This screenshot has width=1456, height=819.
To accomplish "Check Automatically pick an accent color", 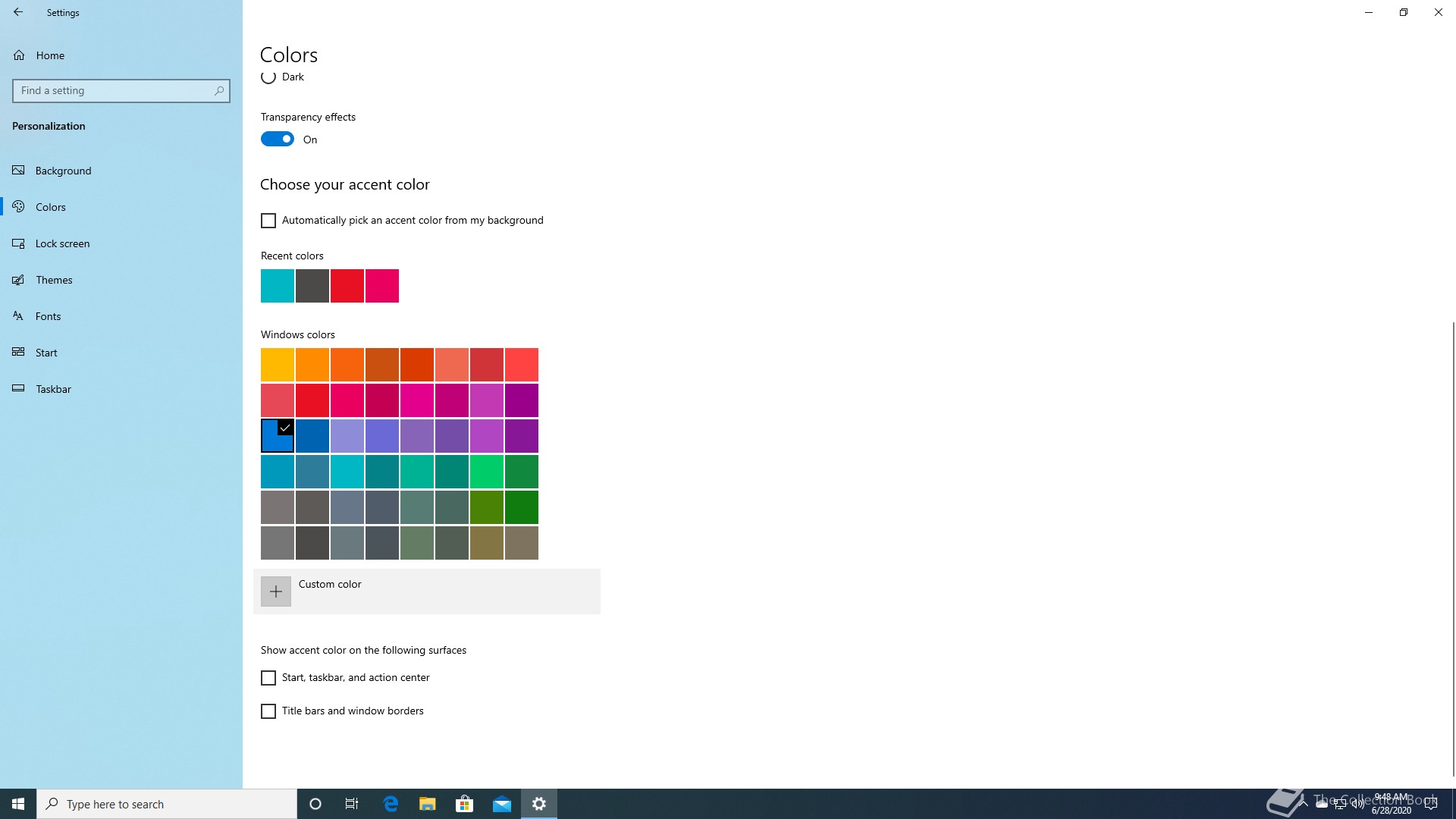I will click(x=268, y=221).
